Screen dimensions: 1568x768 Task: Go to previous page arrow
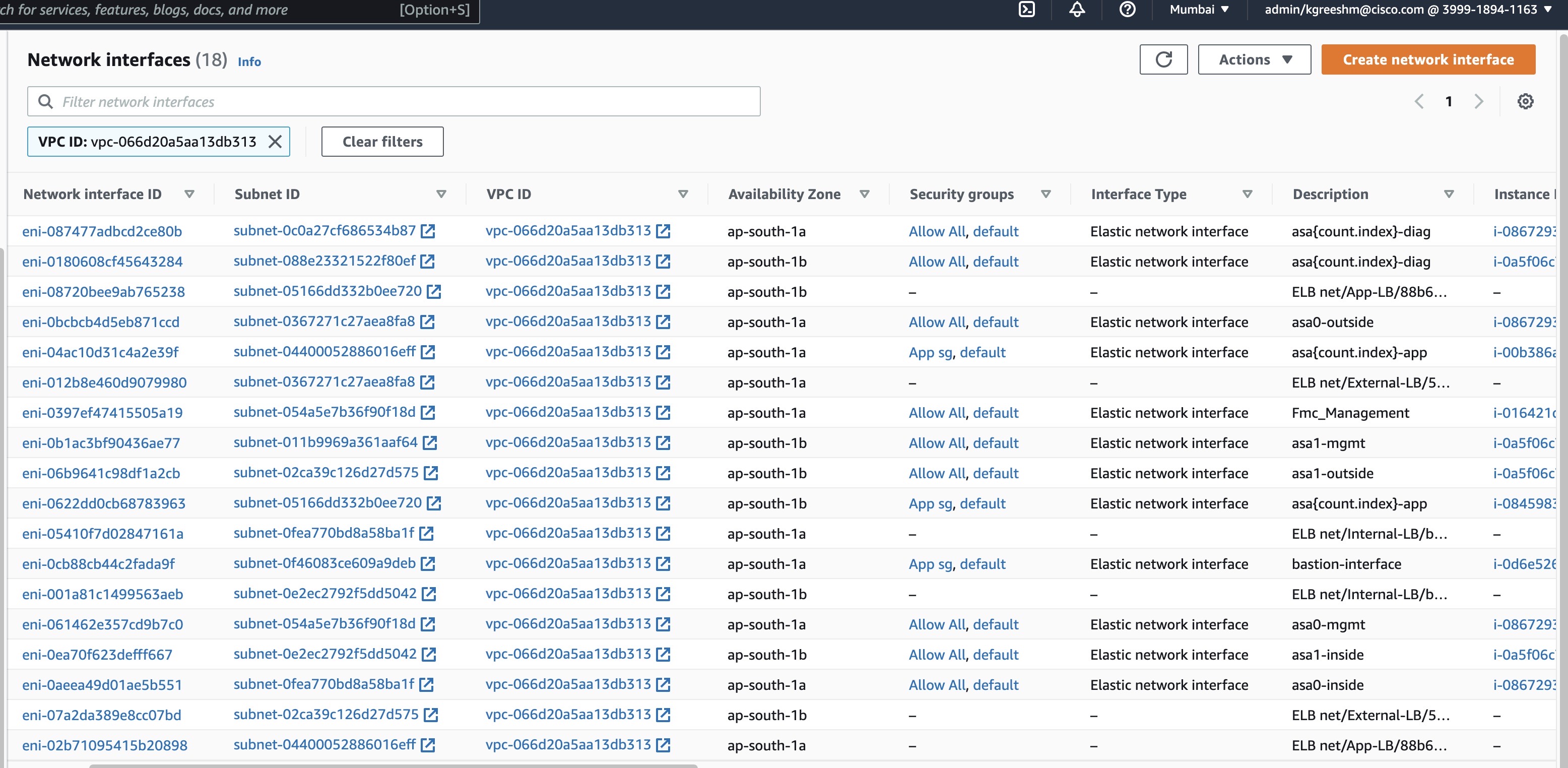tap(1419, 102)
